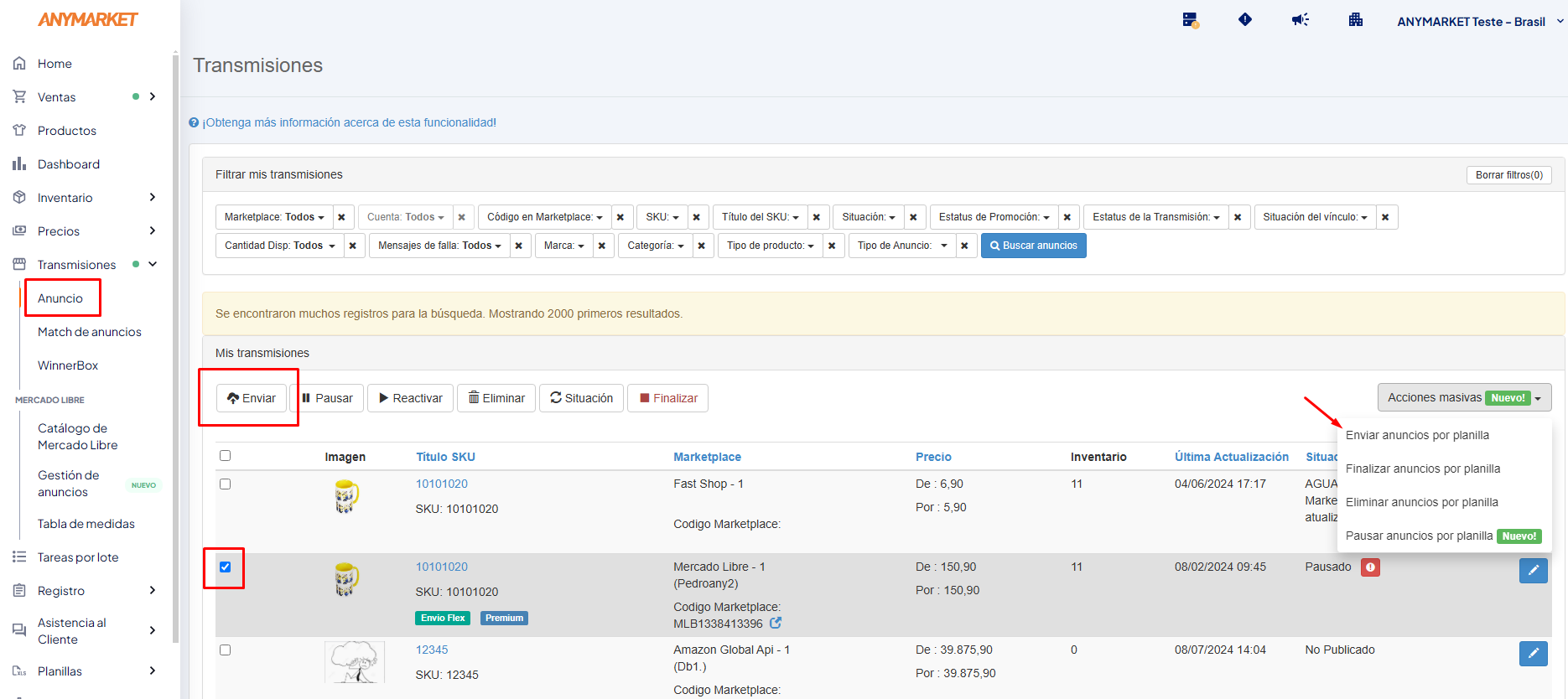Click the red alert icon next to Pausado
Screen dimensions: 1568x699
[1370, 567]
